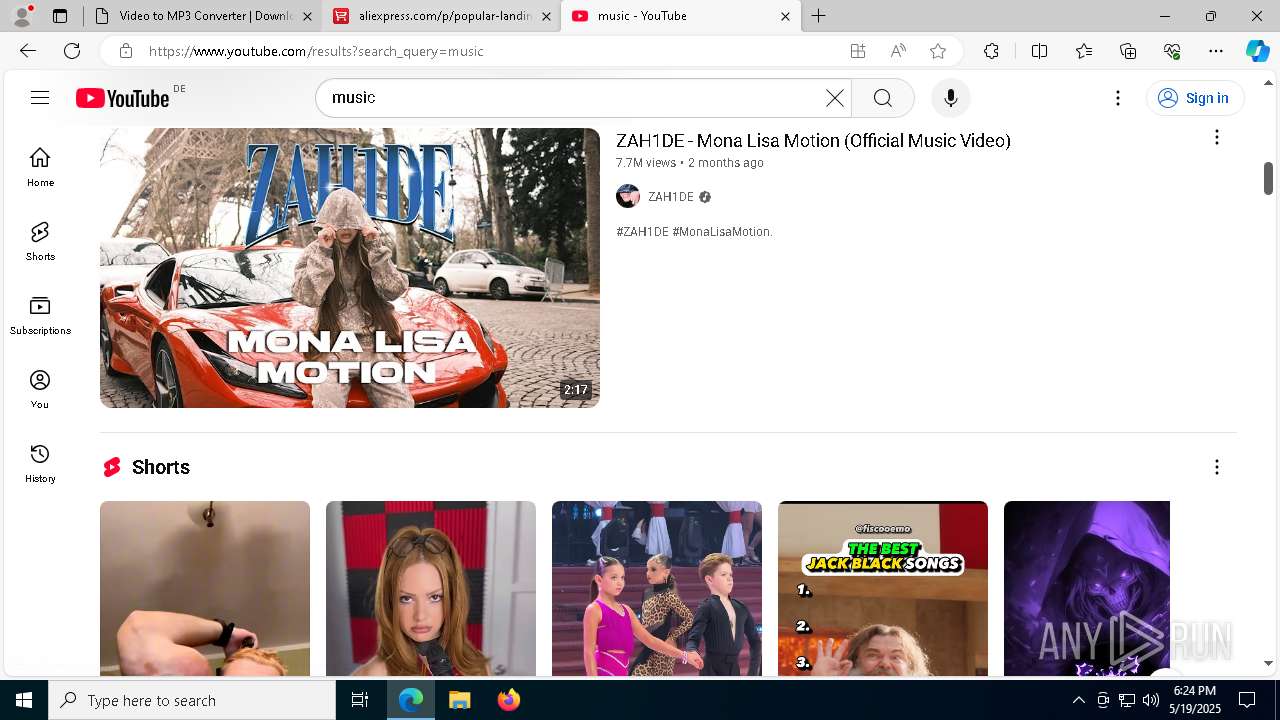
Task: Open the #MonaLisaMotion hashtag
Action: (722, 232)
